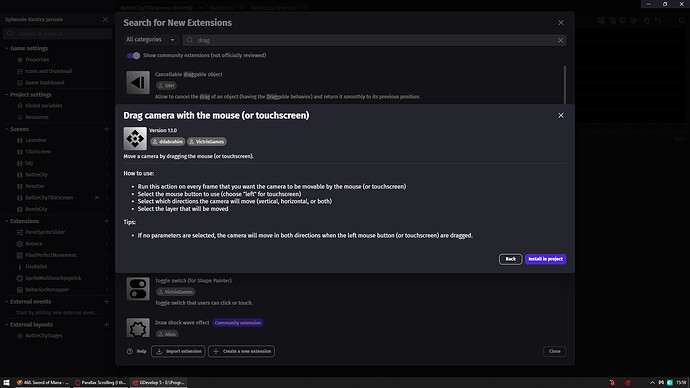Click the Close button at dialog bottom

click(554, 351)
